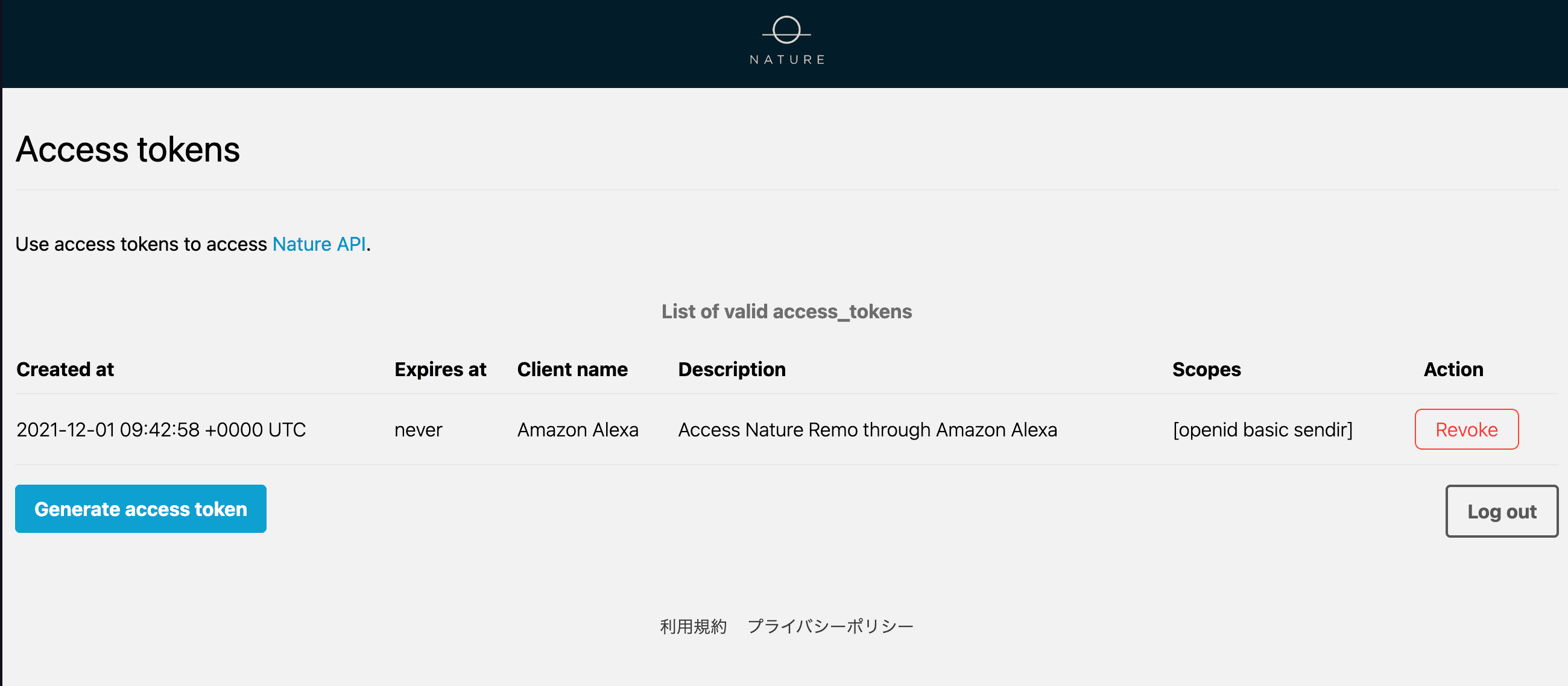Image resolution: width=1568 pixels, height=686 pixels.
Task: Select the token creation date 2021-12-01
Action: (x=65, y=430)
